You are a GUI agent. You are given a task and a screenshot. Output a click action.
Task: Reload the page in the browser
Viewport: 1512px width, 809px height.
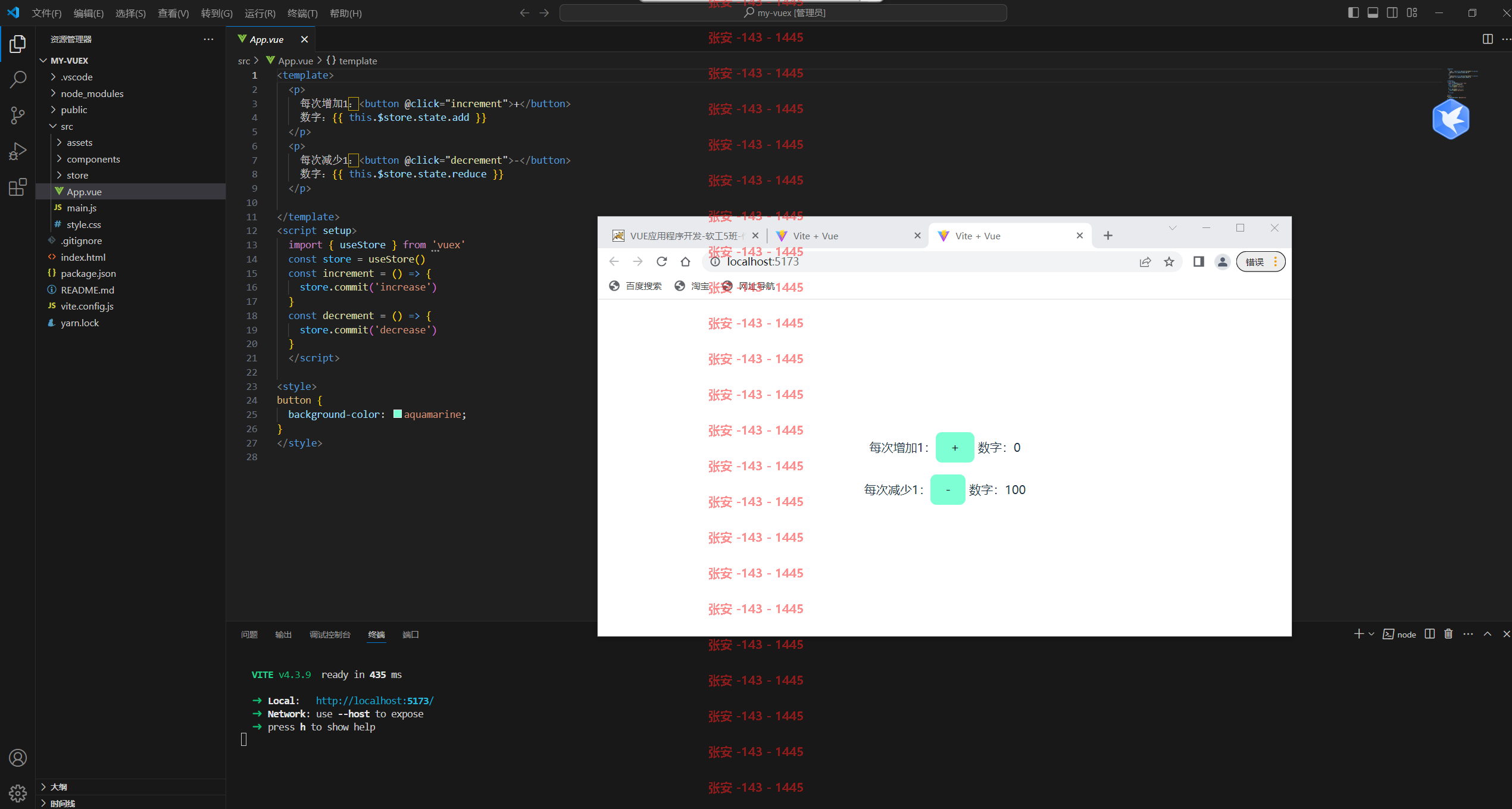pyautogui.click(x=661, y=261)
